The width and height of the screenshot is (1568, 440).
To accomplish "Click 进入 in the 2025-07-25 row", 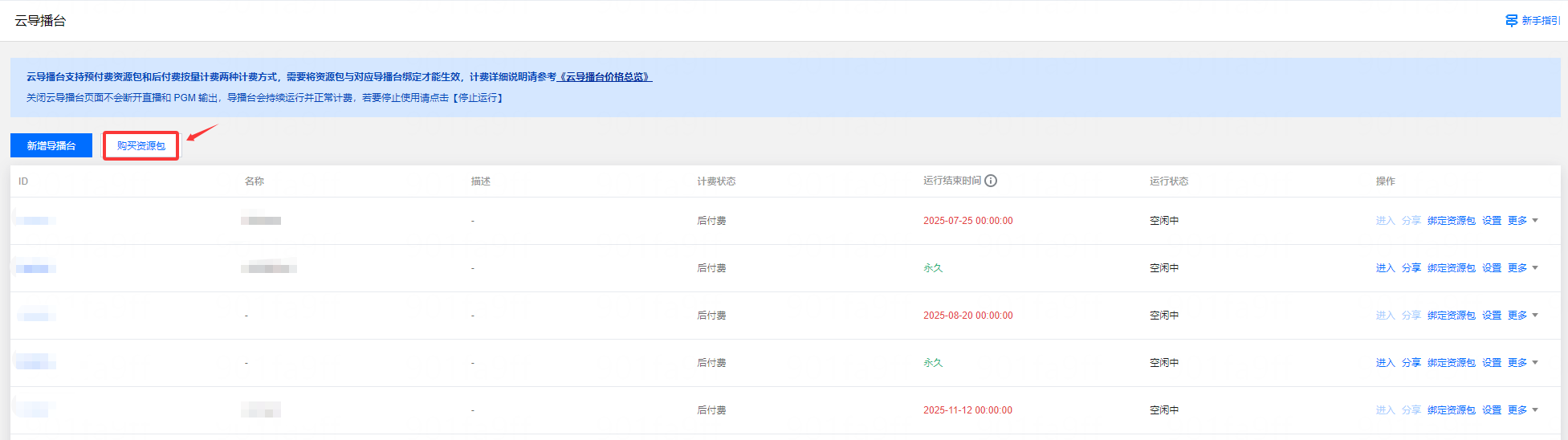I will [1386, 221].
